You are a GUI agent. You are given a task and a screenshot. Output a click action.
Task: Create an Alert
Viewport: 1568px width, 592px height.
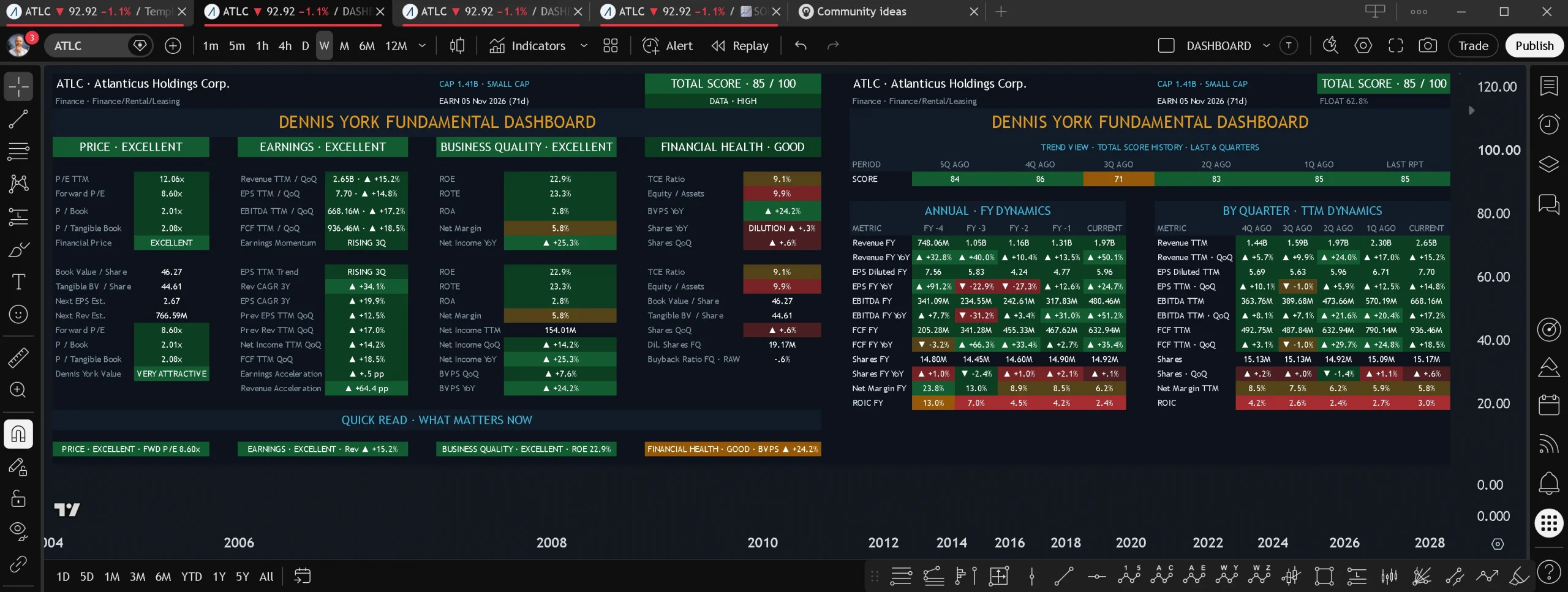[x=667, y=45]
